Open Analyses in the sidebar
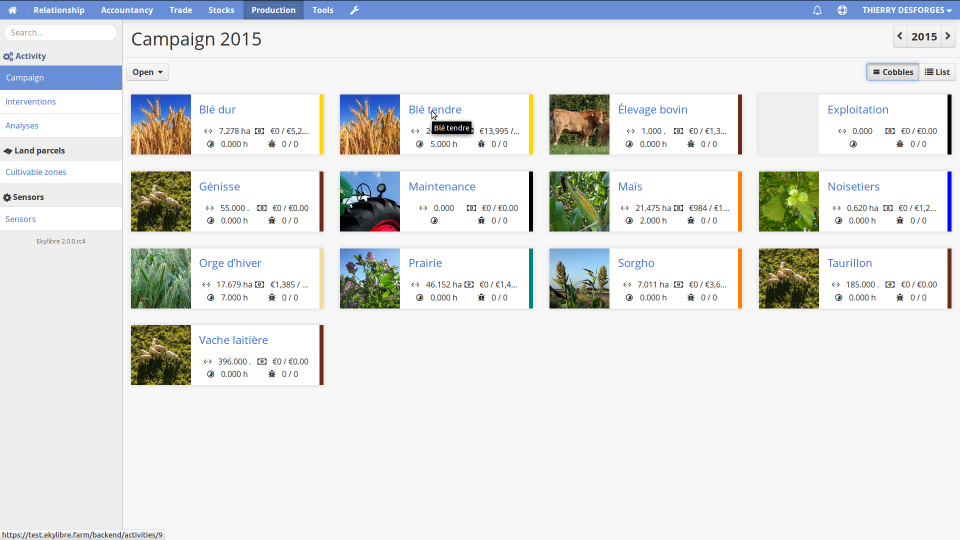960x540 pixels. 61,126
